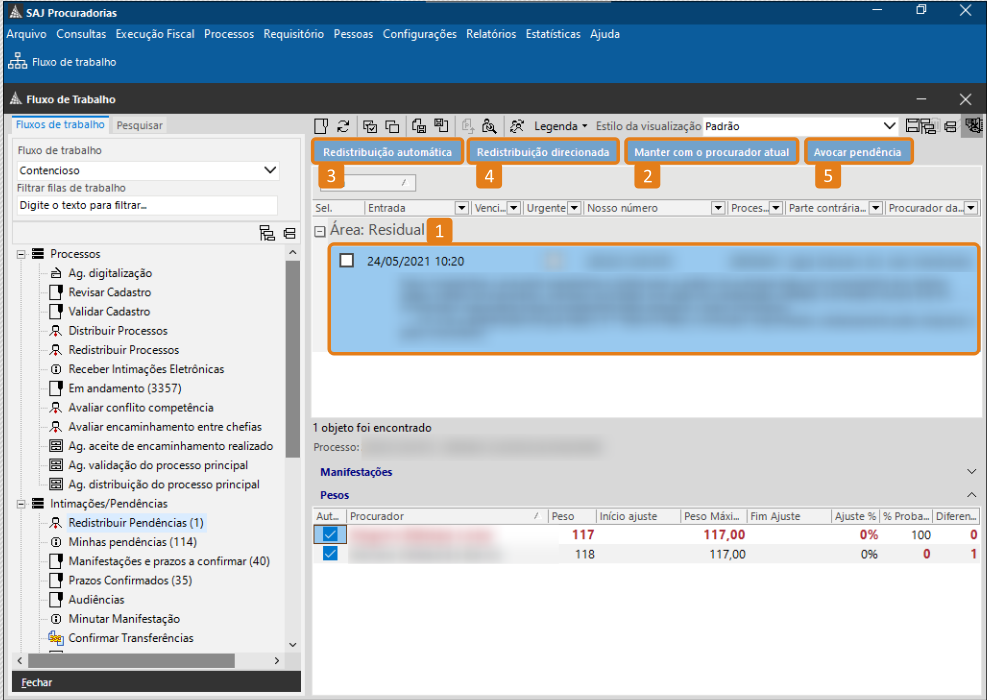Uncheck the first procurador checkbox in Pesos
Screen dimensions: 987x700
point(329,535)
